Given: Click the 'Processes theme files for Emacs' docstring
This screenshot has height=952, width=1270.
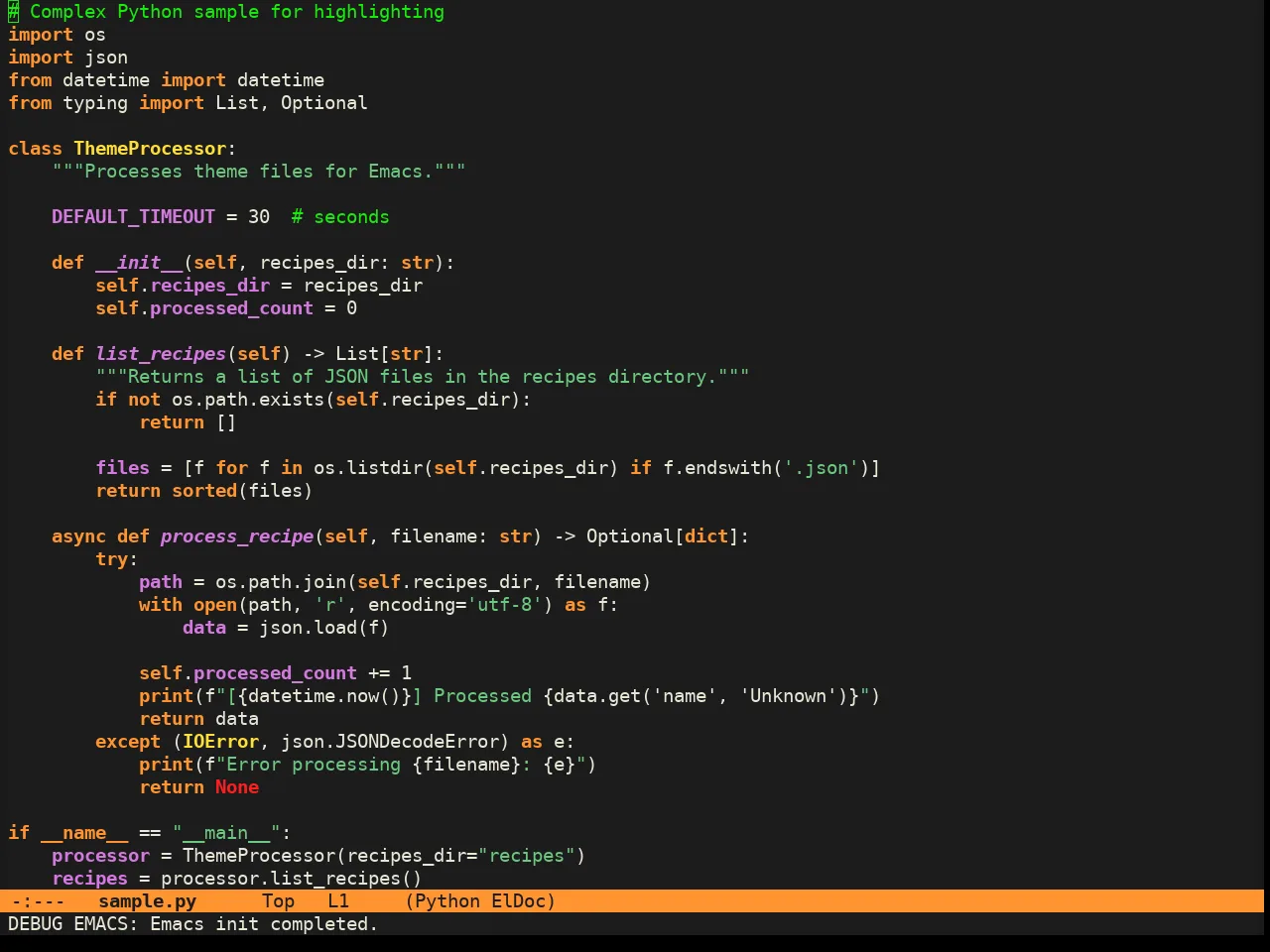Looking at the screenshot, I should point(259,172).
